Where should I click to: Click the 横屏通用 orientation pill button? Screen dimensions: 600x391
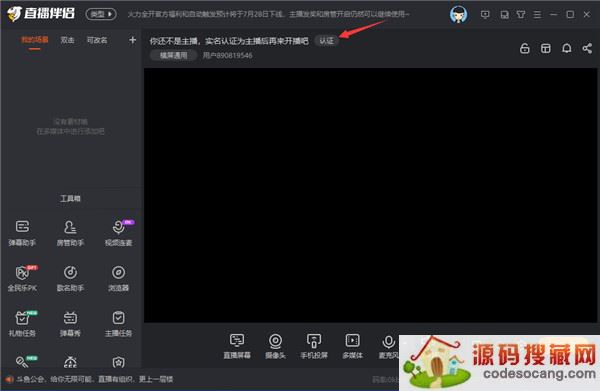(173, 55)
